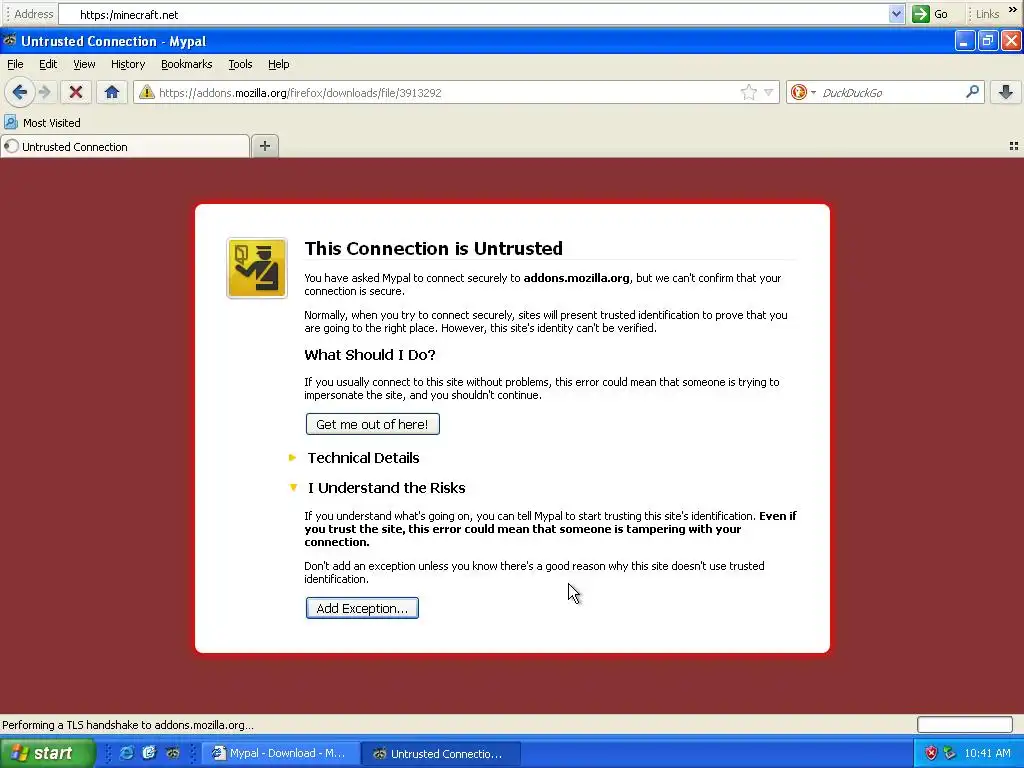This screenshot has height=768, width=1024.
Task: Click the Links toolbar label
Action: (x=987, y=14)
